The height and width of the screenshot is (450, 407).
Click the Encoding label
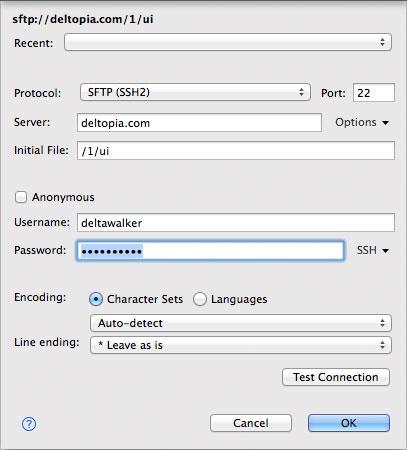40,297
